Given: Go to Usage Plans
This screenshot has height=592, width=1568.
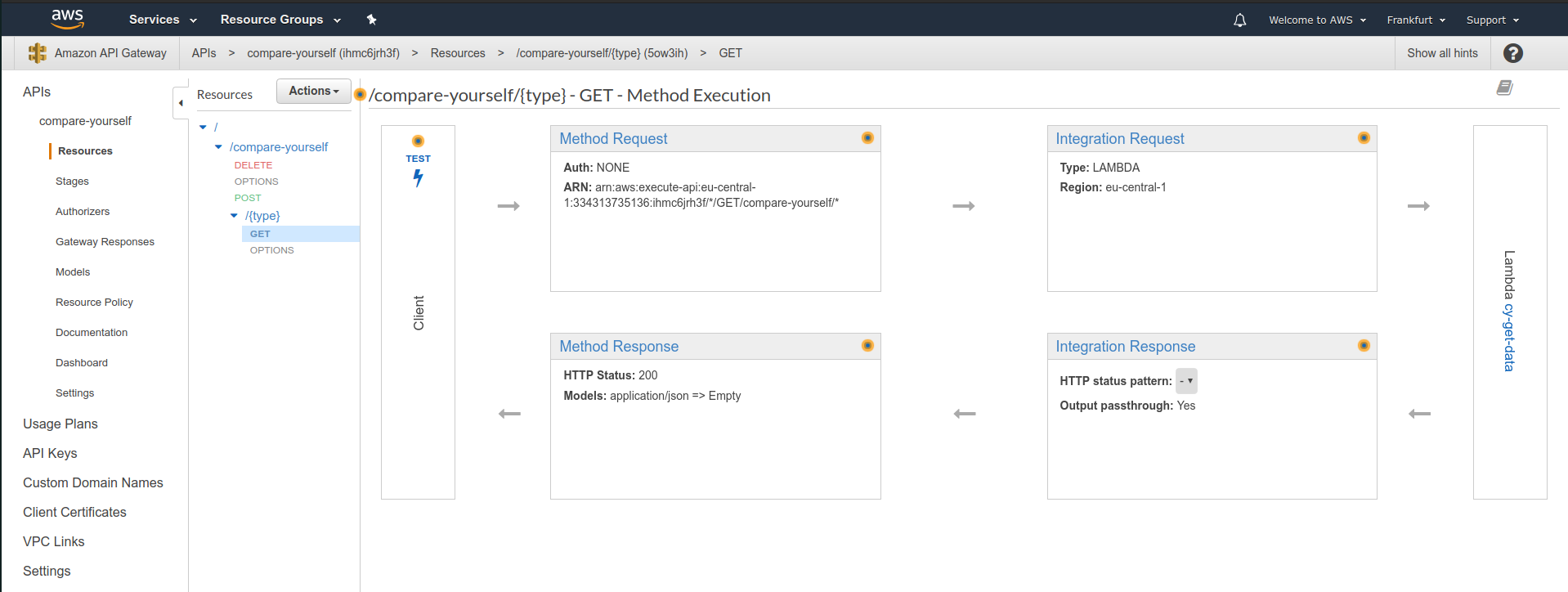Looking at the screenshot, I should [x=60, y=424].
